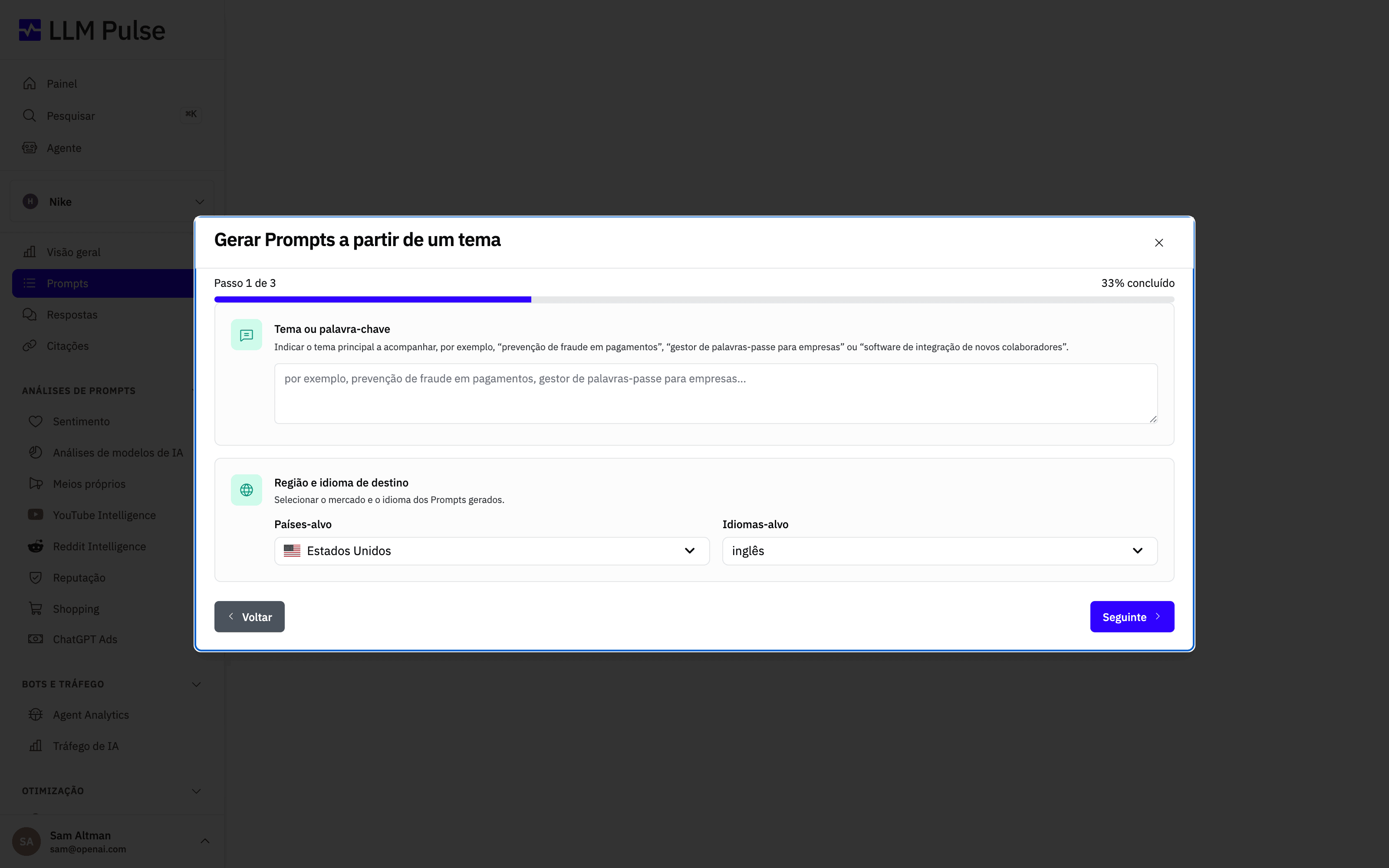
Task: Go to Citações page
Action: tap(68, 345)
